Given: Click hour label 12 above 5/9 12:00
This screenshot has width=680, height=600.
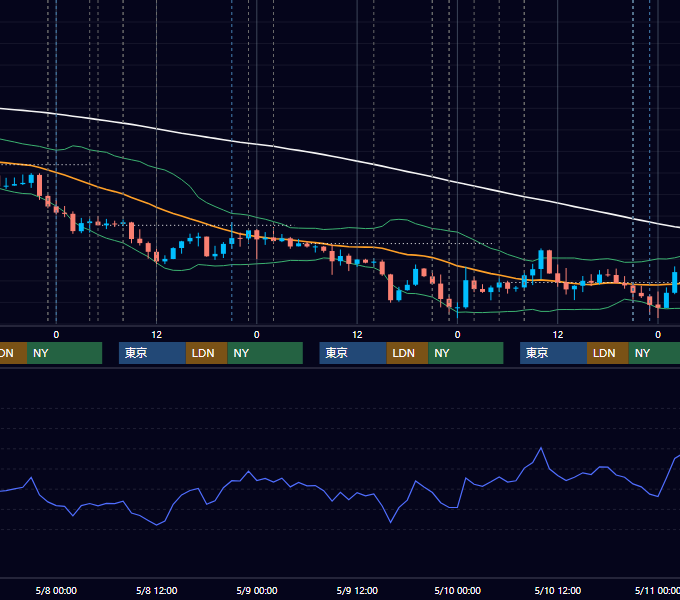Looking at the screenshot, I should pyautogui.click(x=357, y=335).
